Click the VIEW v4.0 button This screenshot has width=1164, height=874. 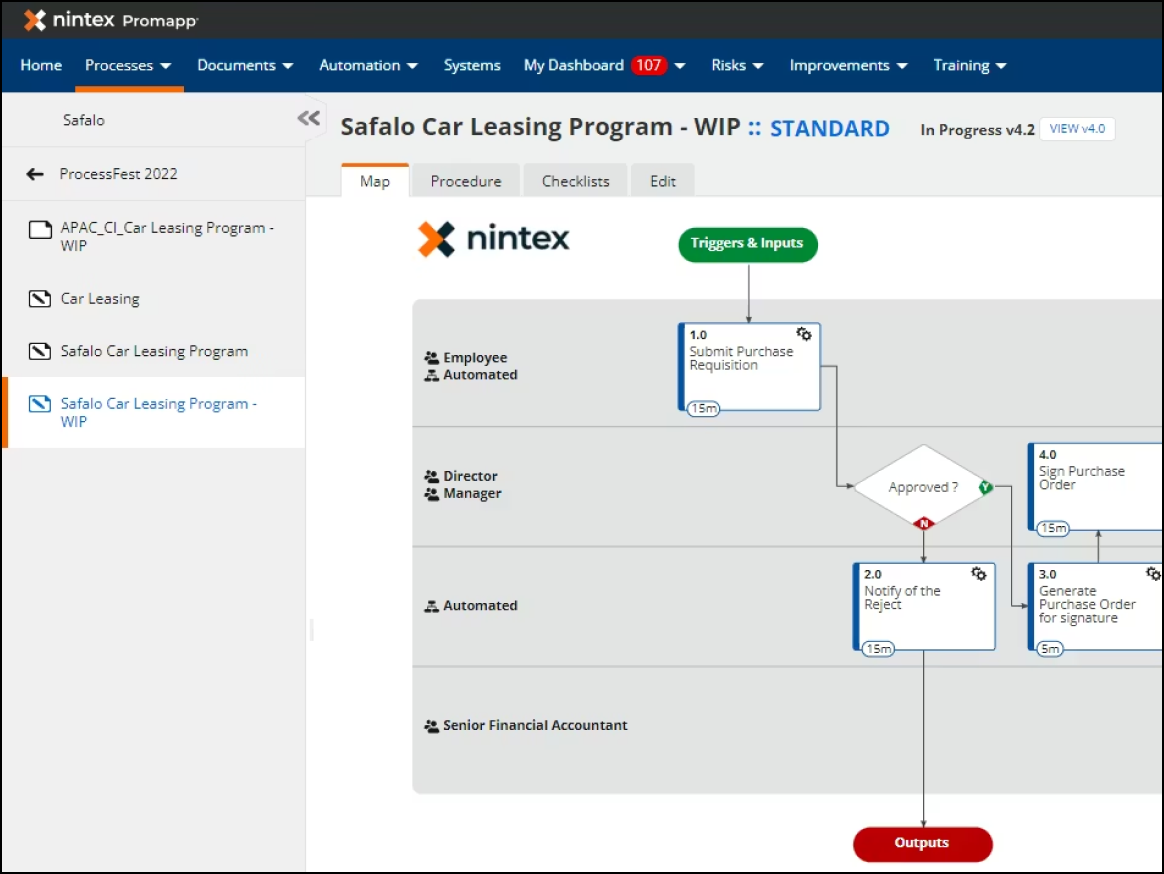(1077, 128)
